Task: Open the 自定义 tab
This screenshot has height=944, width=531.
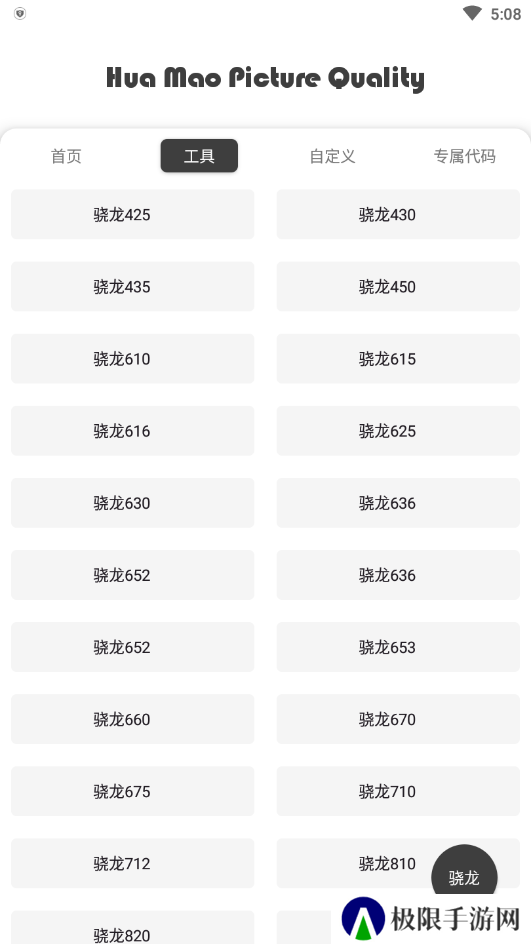Action: pyautogui.click(x=332, y=156)
